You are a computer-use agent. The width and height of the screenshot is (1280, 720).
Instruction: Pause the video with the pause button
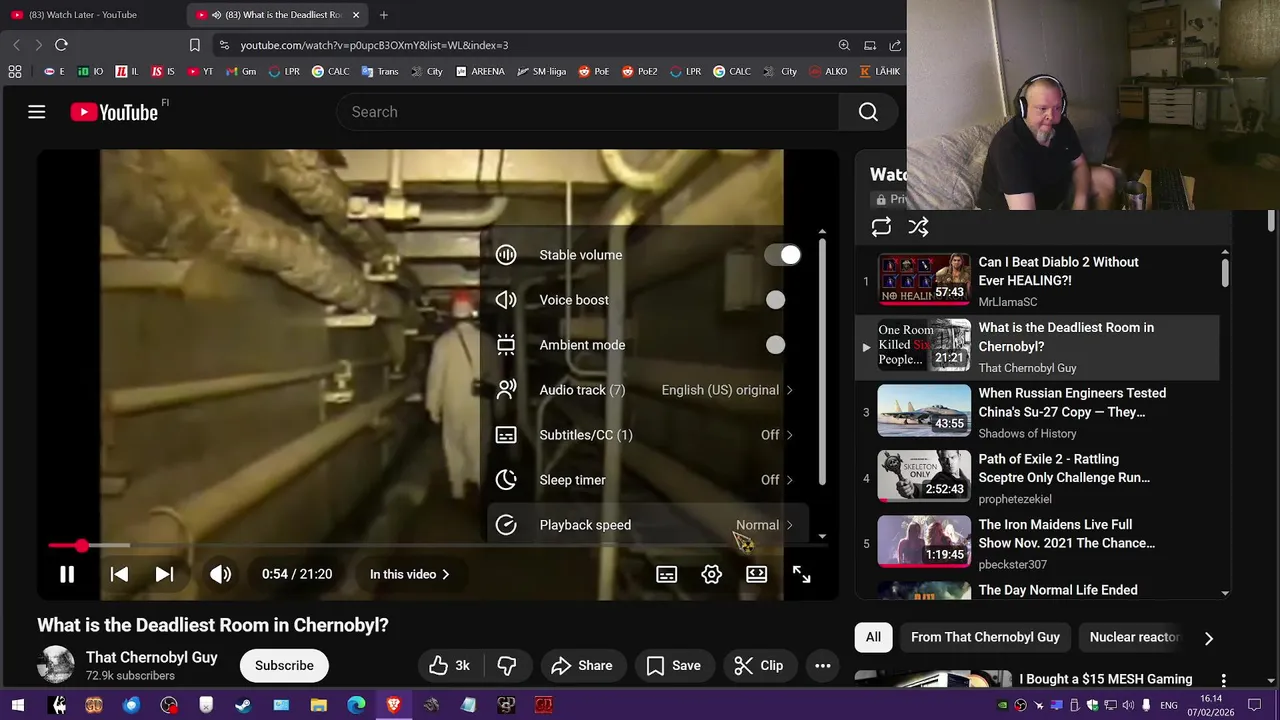tap(66, 574)
